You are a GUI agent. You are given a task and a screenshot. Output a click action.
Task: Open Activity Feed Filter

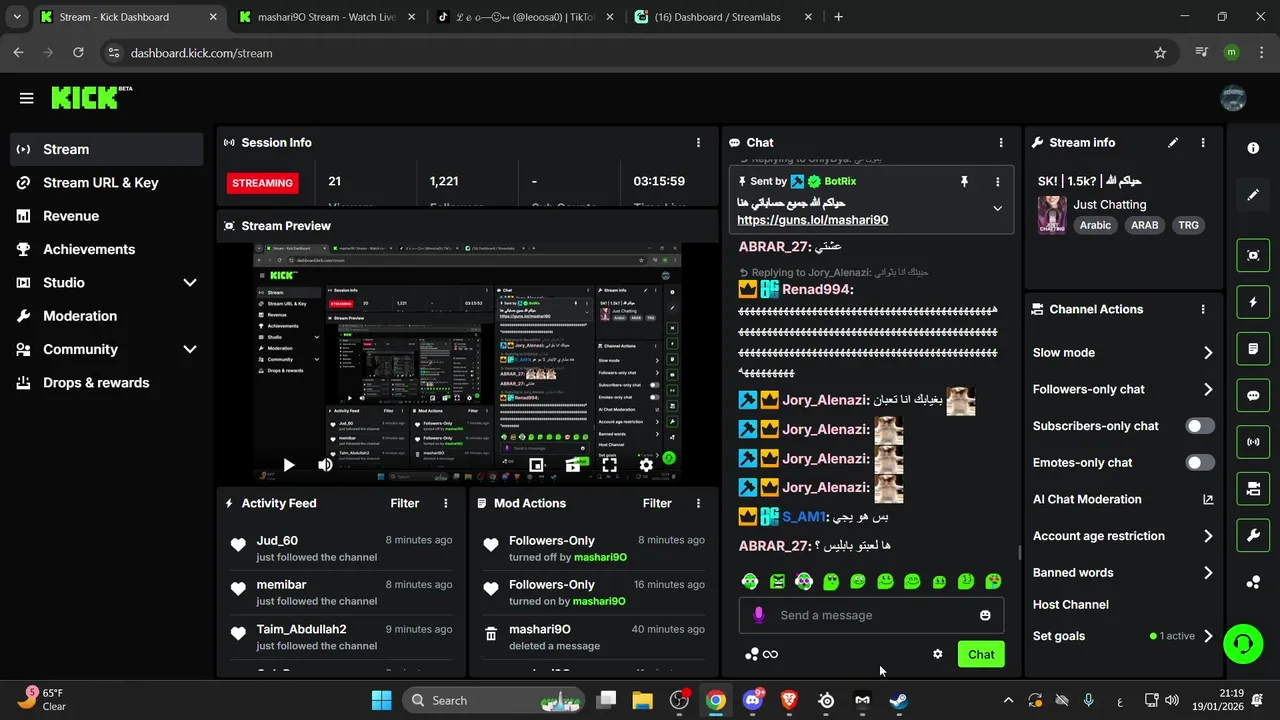coord(405,503)
